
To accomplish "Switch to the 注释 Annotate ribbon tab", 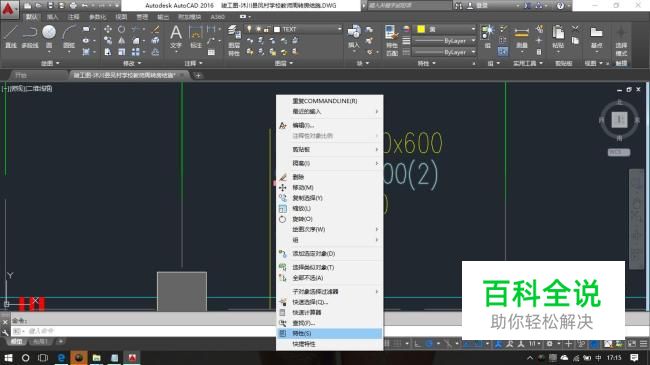I will (x=73, y=17).
